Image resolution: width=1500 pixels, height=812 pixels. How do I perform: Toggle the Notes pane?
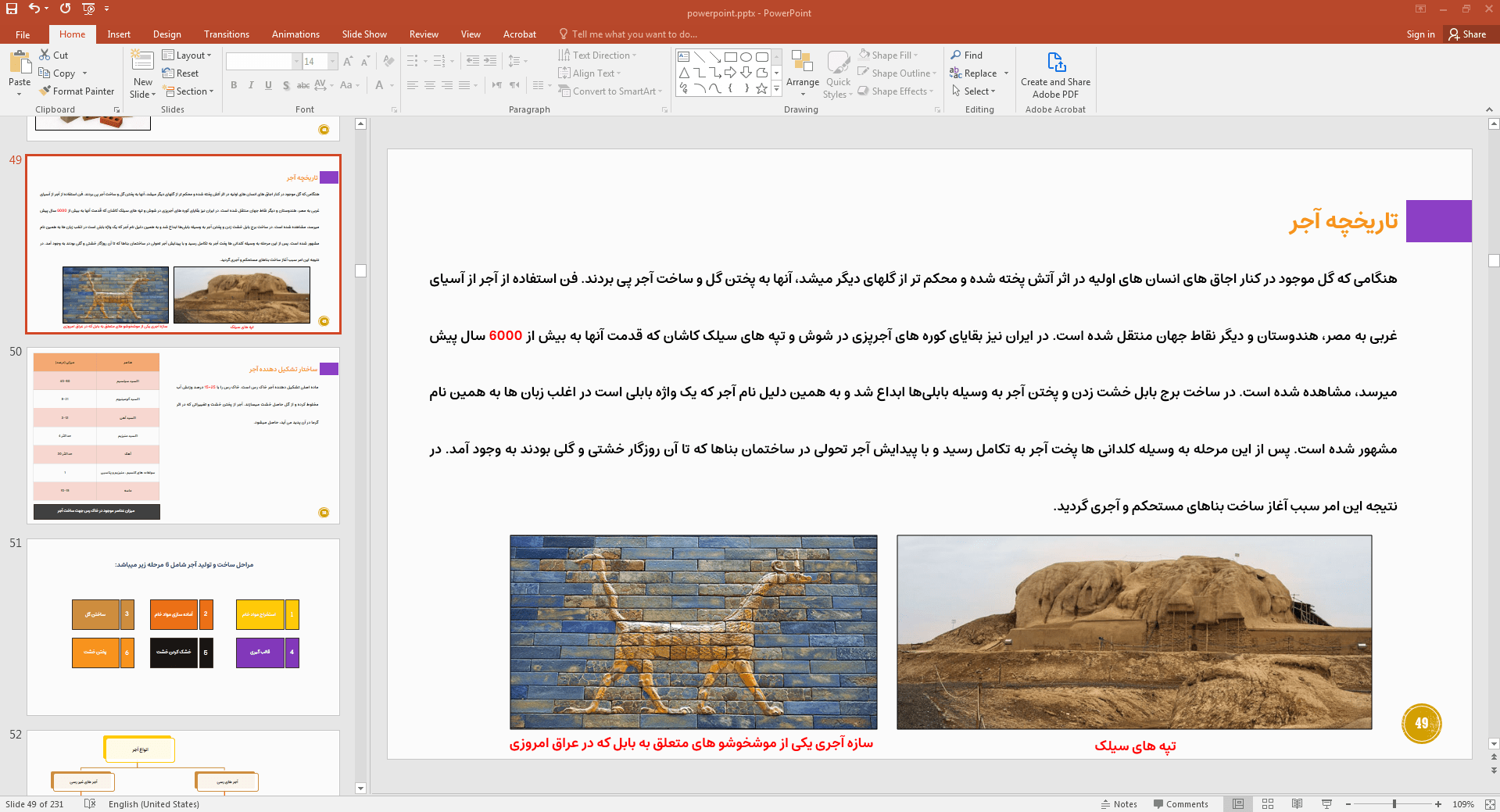(x=1119, y=804)
